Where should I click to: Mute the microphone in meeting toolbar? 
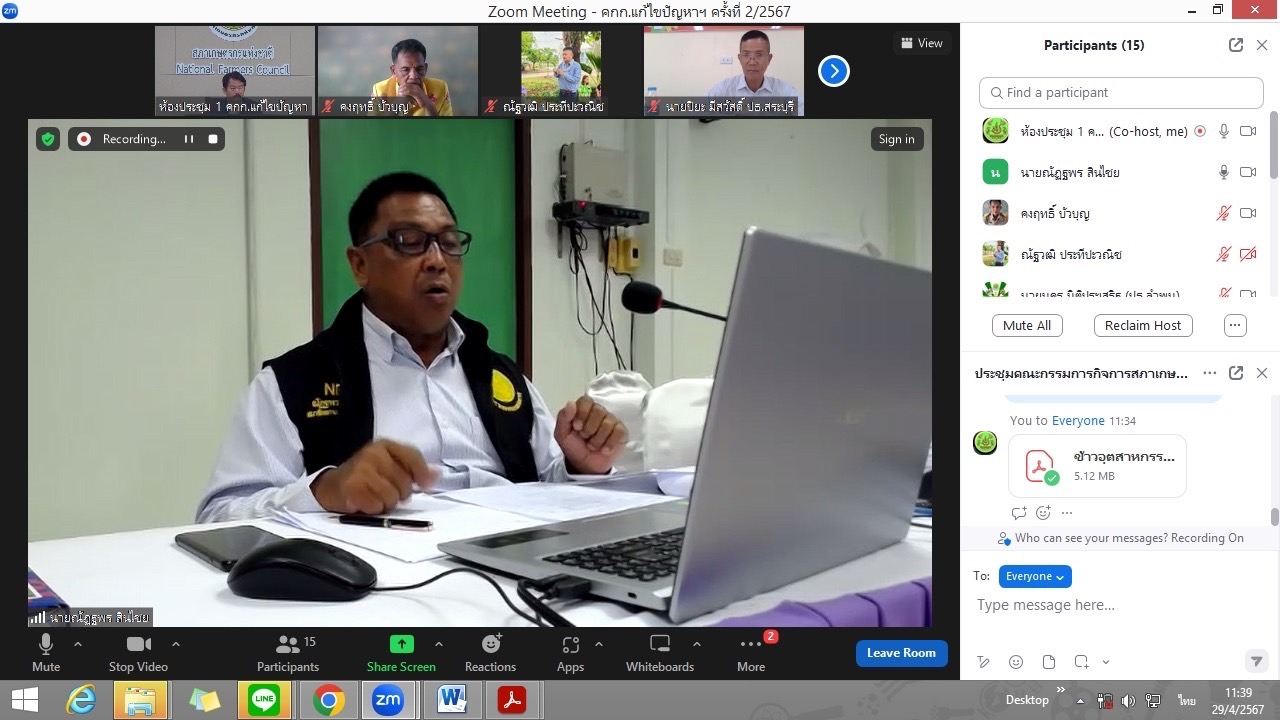point(45,652)
